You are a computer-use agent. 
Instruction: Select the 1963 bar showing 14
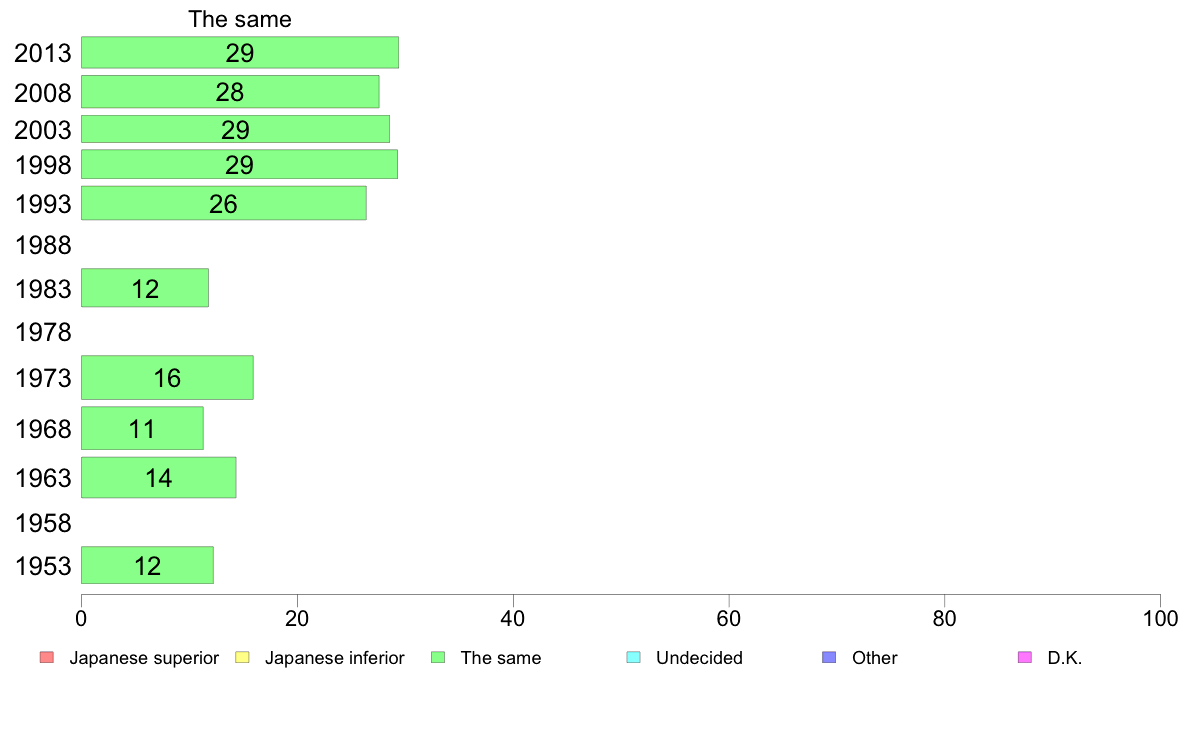click(x=158, y=478)
